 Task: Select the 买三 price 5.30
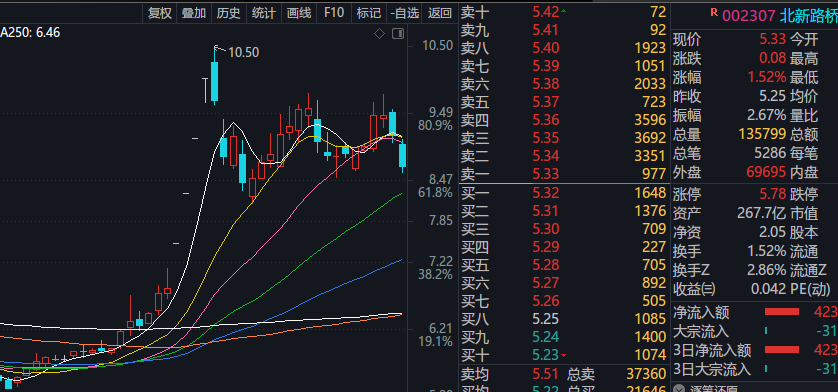point(546,229)
